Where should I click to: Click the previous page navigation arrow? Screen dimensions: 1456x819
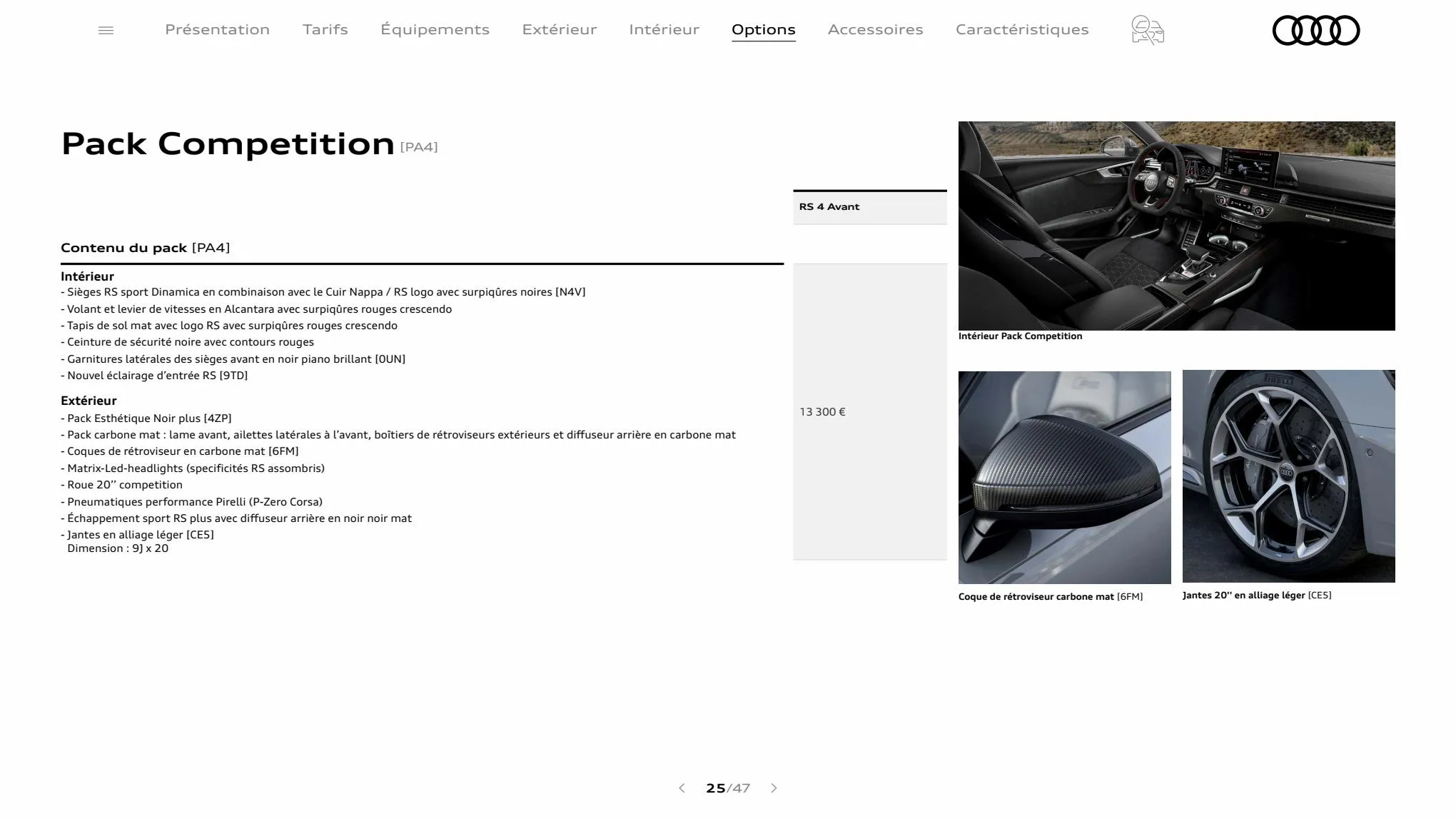(680, 788)
